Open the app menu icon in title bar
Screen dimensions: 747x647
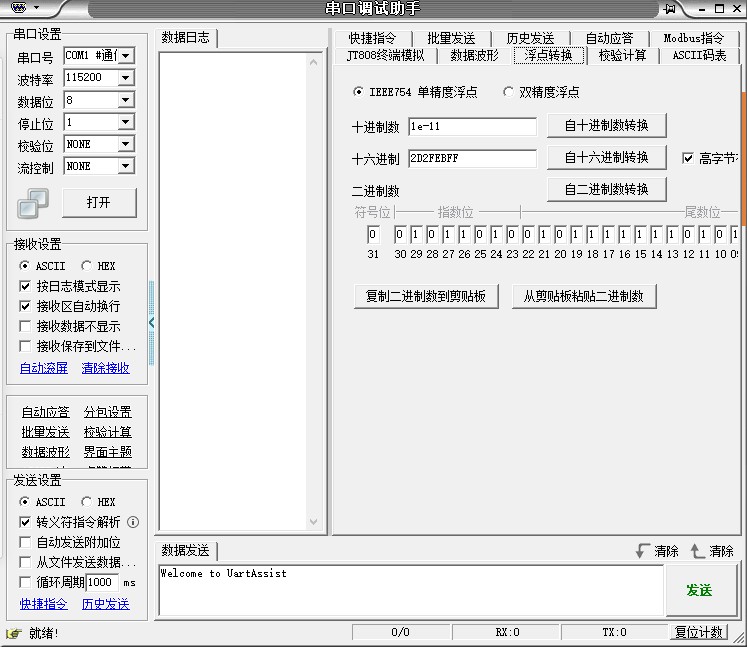click(19, 8)
